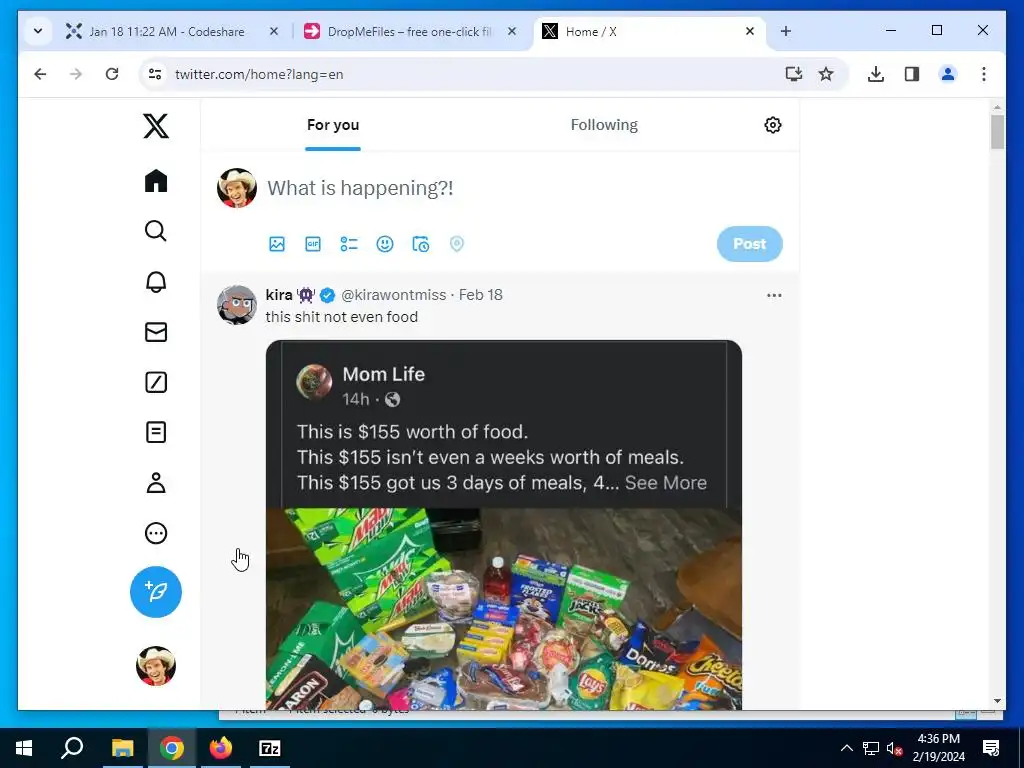Viewport: 1024px width, 768px height.
Task: Open the tab search dropdown
Action: tap(38, 31)
